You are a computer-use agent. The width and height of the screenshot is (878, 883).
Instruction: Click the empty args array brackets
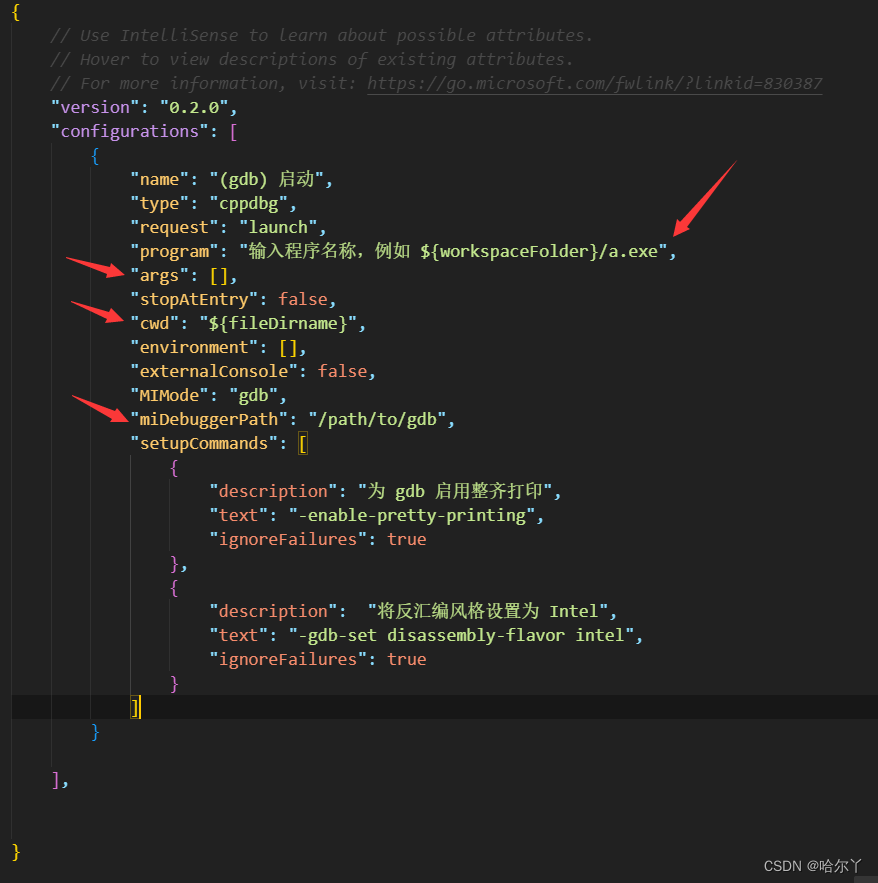(x=219, y=276)
